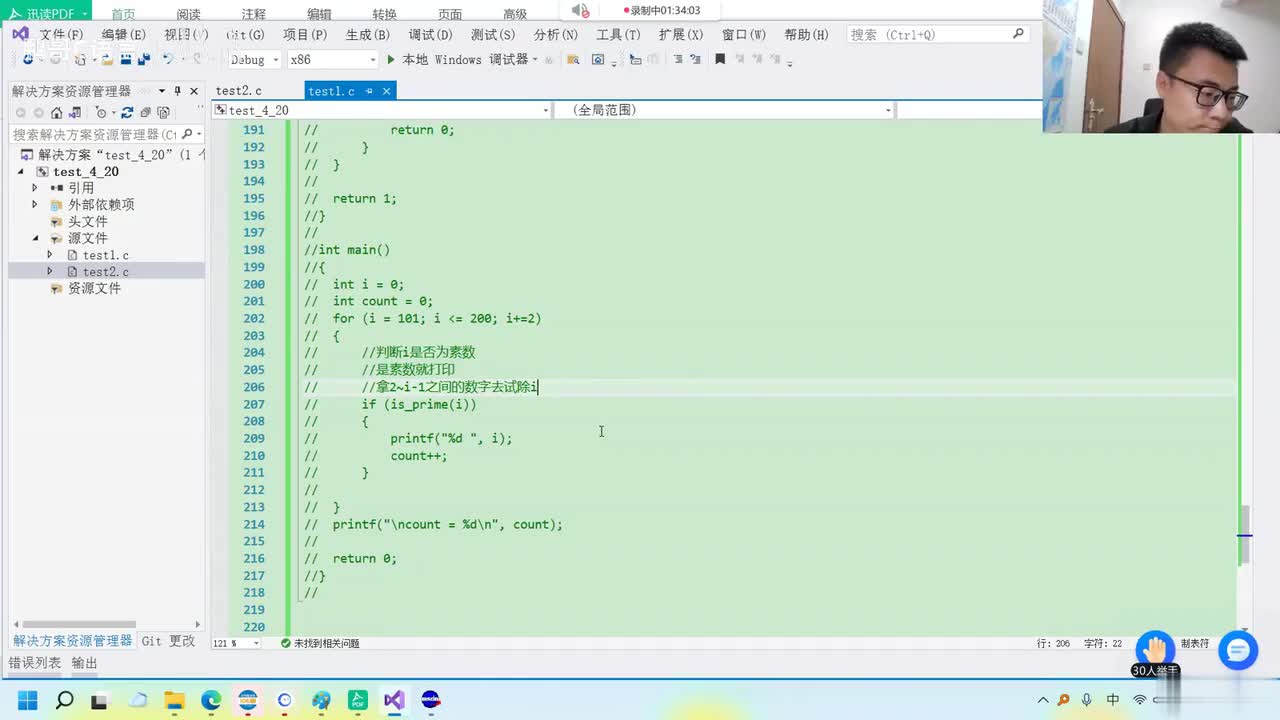Switch to the Git 更改 panel tab
Viewport: 1280px width, 720px height.
click(x=168, y=641)
